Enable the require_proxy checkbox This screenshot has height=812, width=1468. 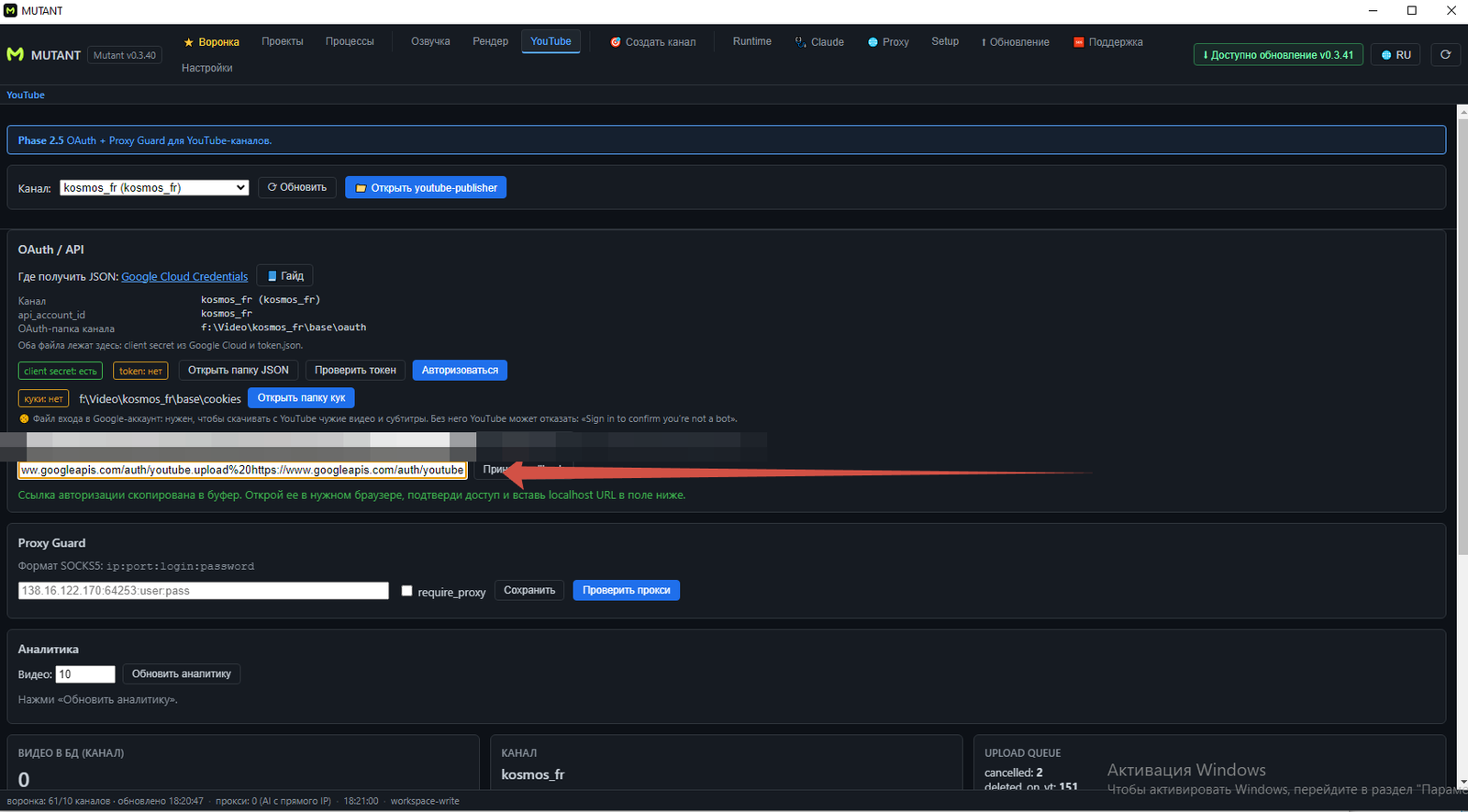coord(406,591)
